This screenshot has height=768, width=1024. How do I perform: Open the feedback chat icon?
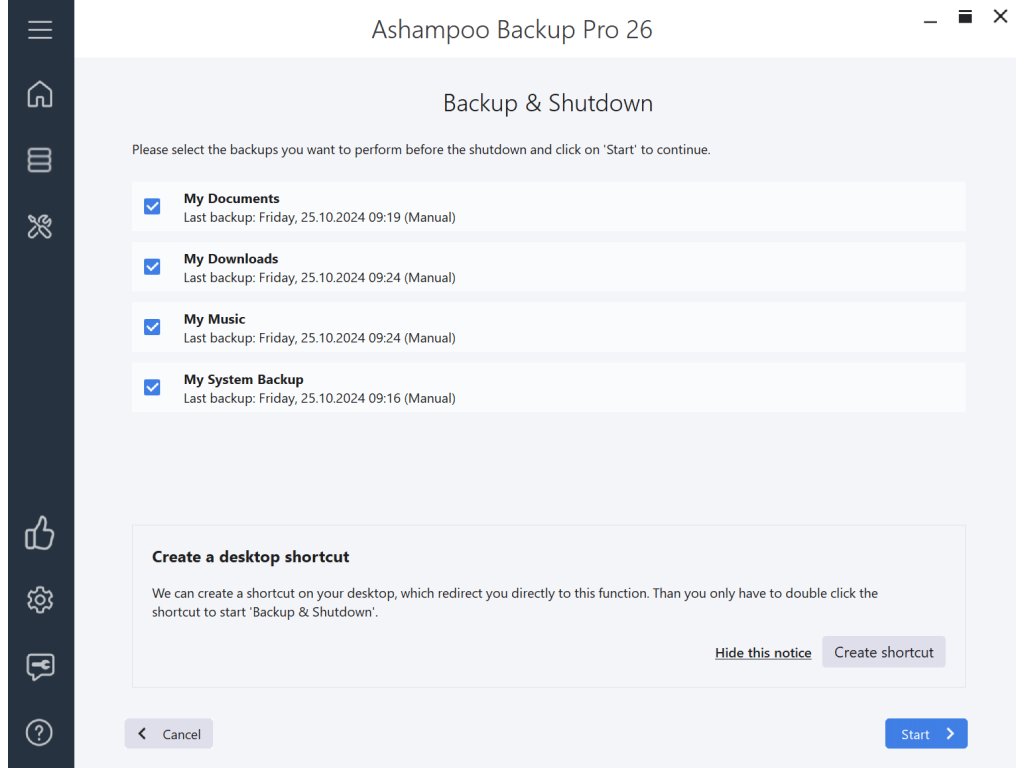pos(40,666)
